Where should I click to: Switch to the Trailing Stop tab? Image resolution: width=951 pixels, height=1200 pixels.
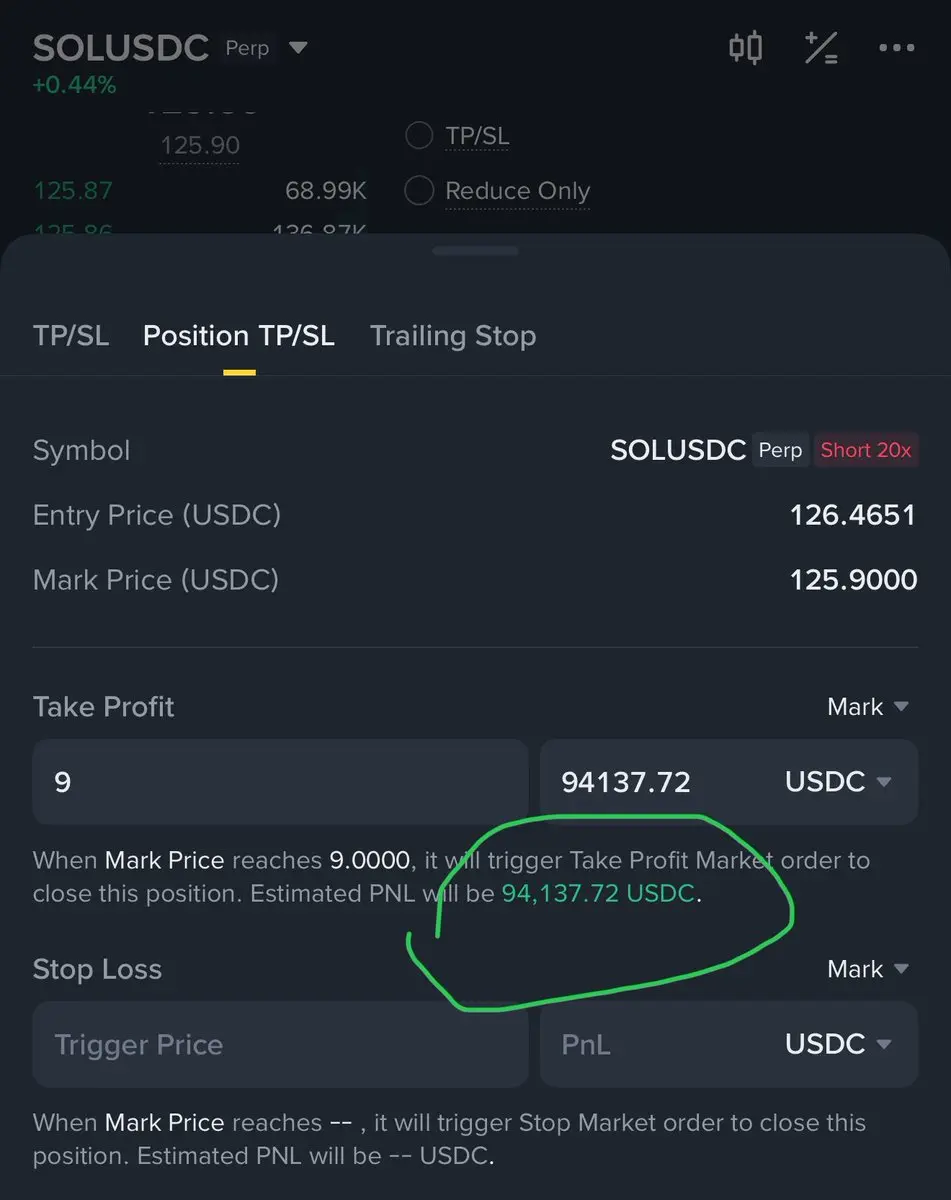pyautogui.click(x=452, y=336)
